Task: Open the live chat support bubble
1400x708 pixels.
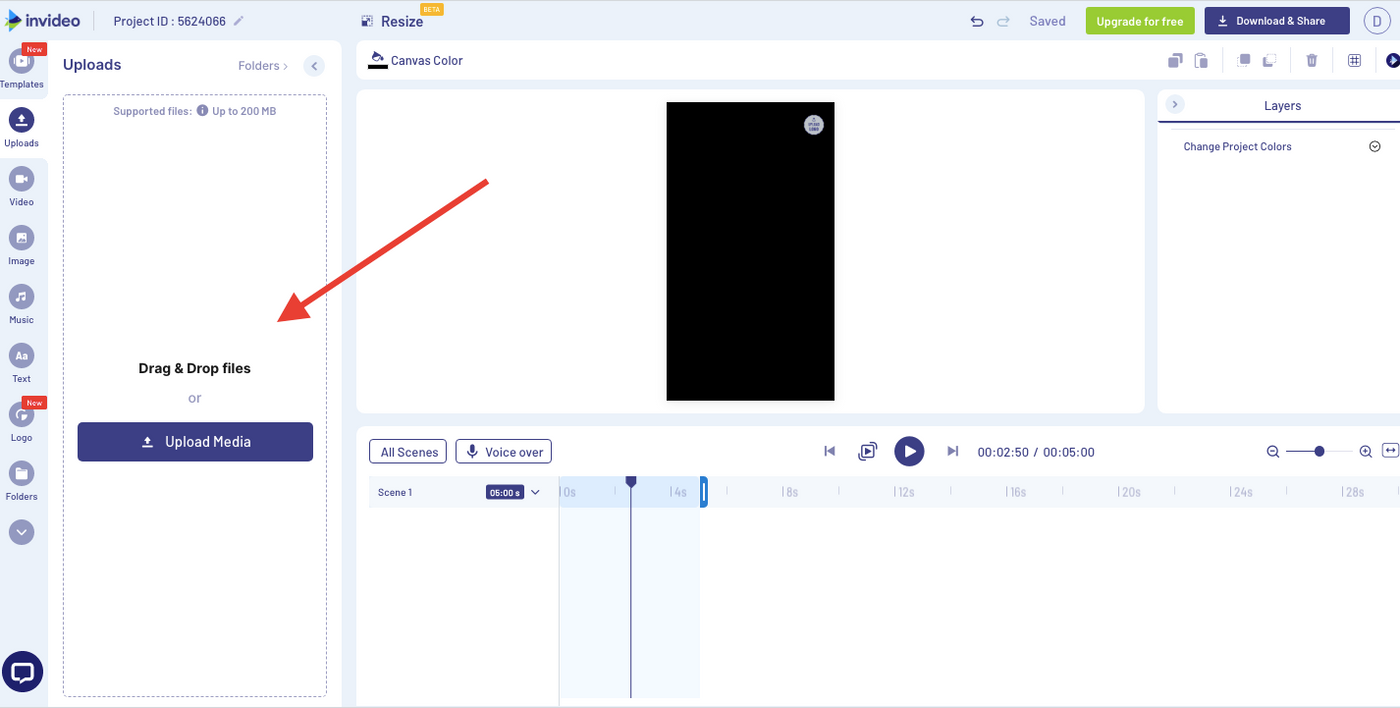Action: [x=22, y=672]
